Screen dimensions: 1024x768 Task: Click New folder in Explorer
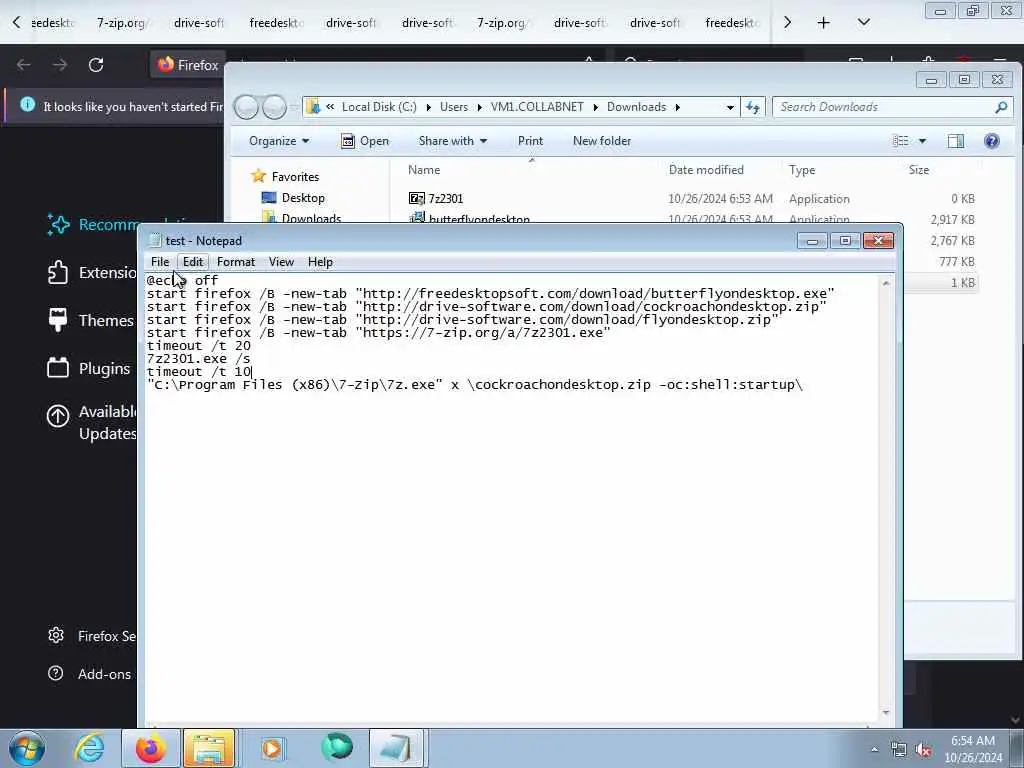601,141
